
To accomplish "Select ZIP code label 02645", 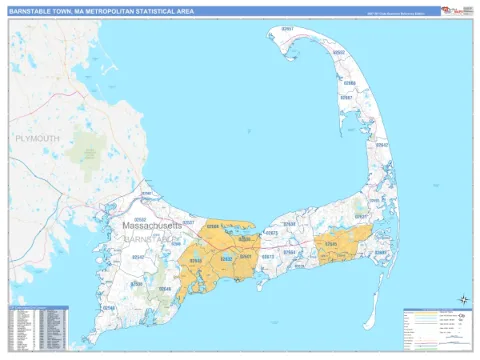I will click(x=331, y=244).
